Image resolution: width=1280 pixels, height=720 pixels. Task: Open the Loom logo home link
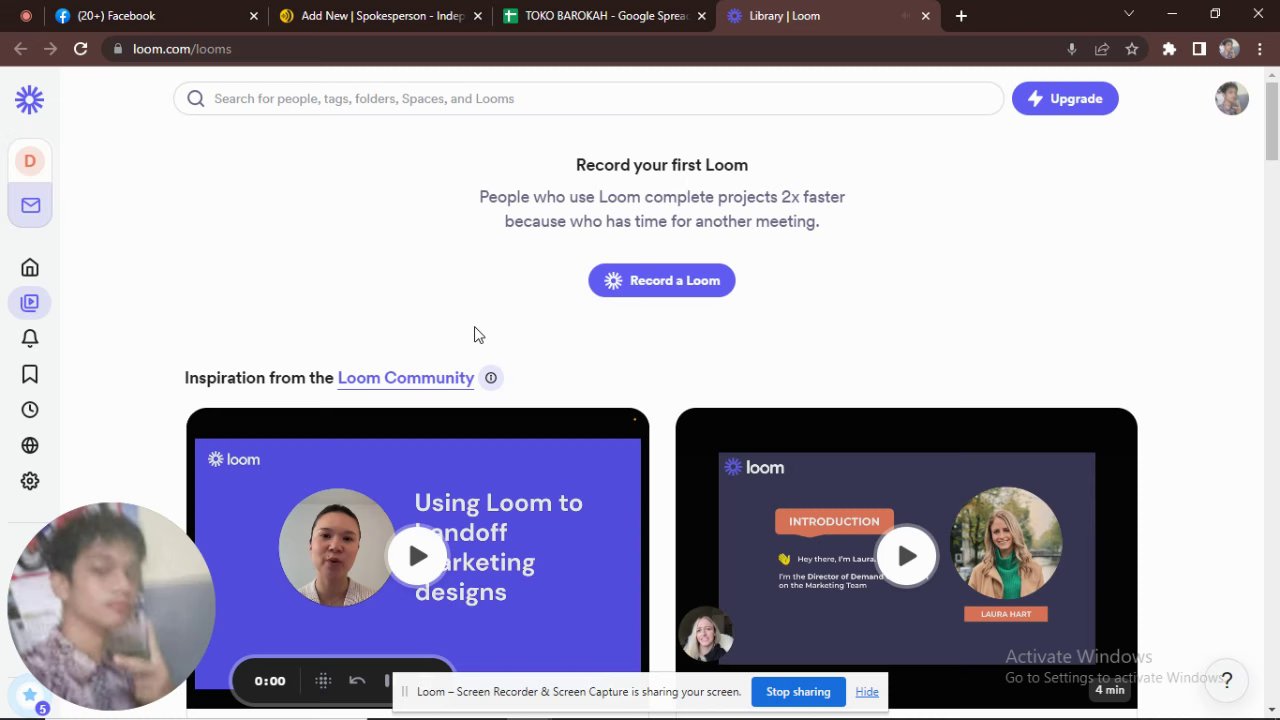(x=29, y=99)
